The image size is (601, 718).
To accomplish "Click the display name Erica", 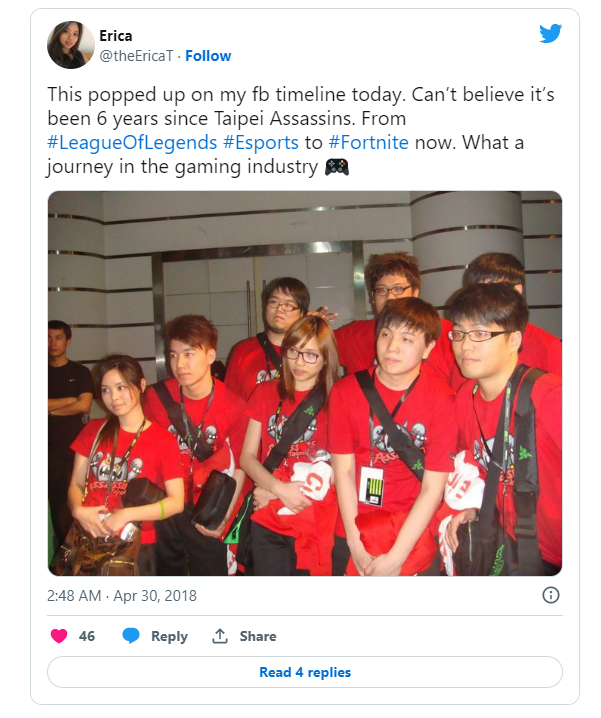I will click(116, 36).
